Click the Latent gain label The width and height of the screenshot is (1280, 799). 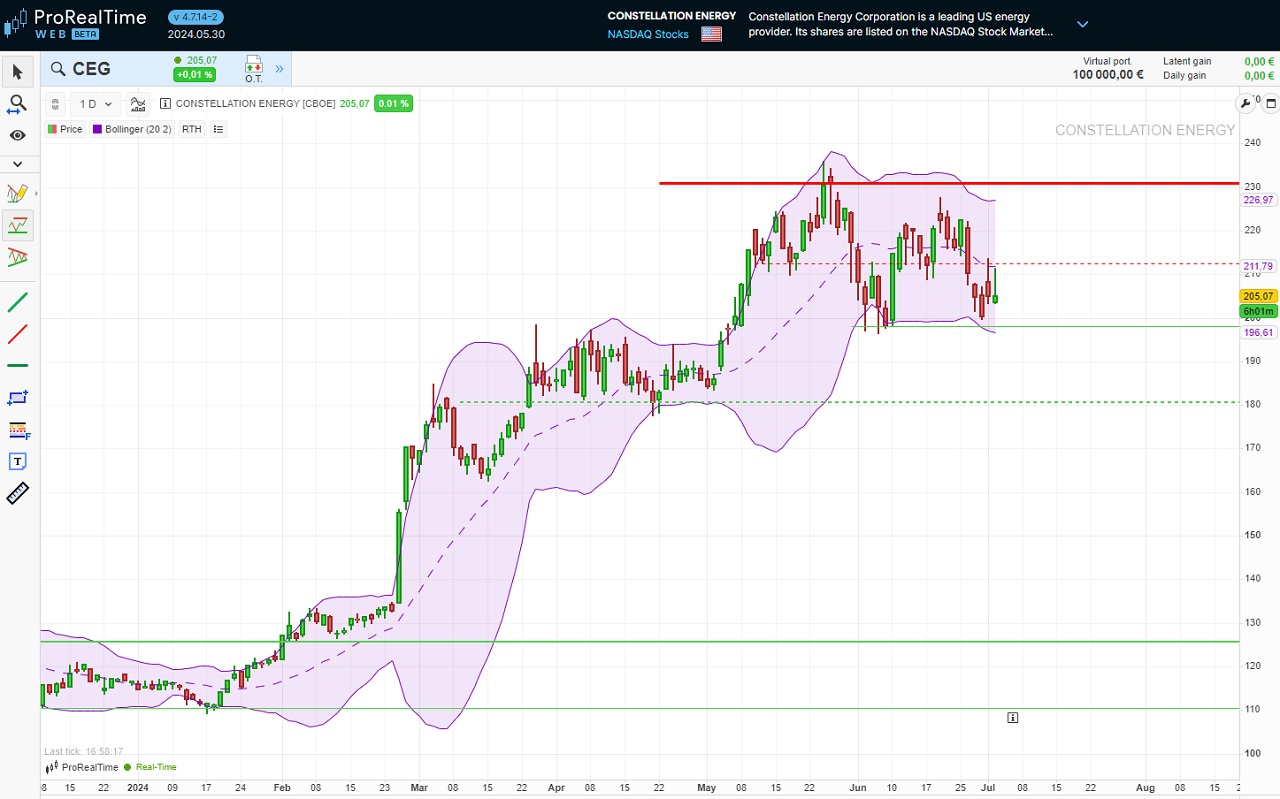tap(1187, 61)
